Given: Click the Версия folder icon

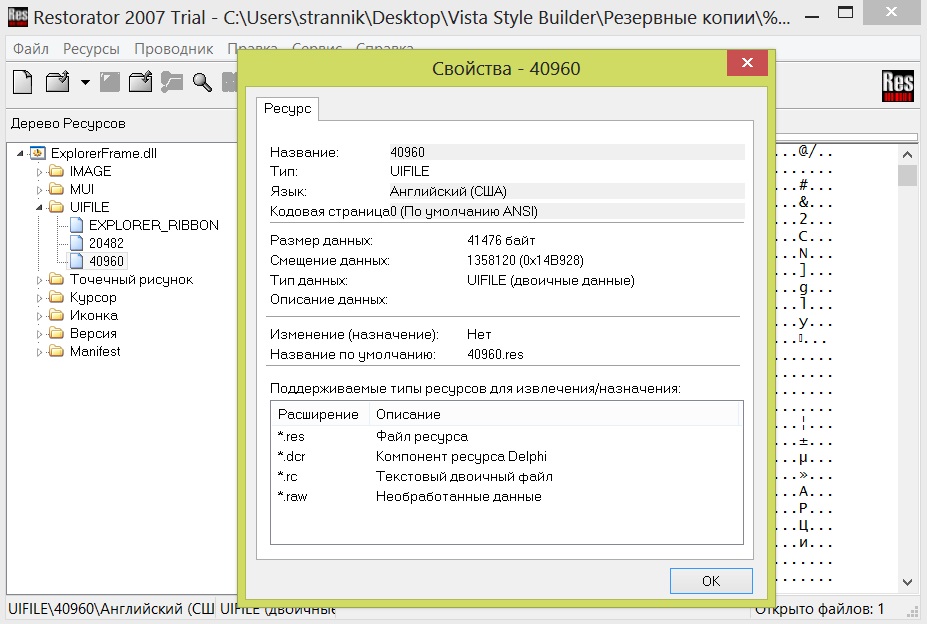Looking at the screenshot, I should [x=56, y=334].
